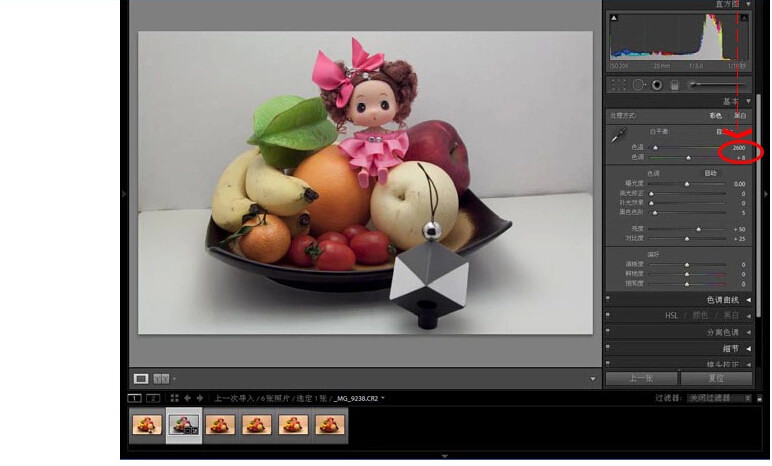This screenshot has height=466, width=772.
Task: Toggle the 分离色调 panel on/off switch
Action: point(608,331)
